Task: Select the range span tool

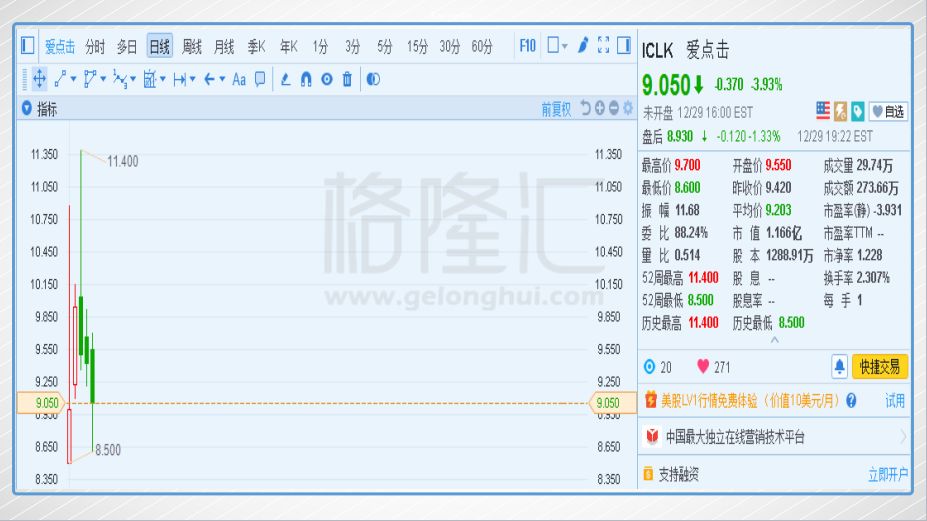Action: (x=180, y=79)
